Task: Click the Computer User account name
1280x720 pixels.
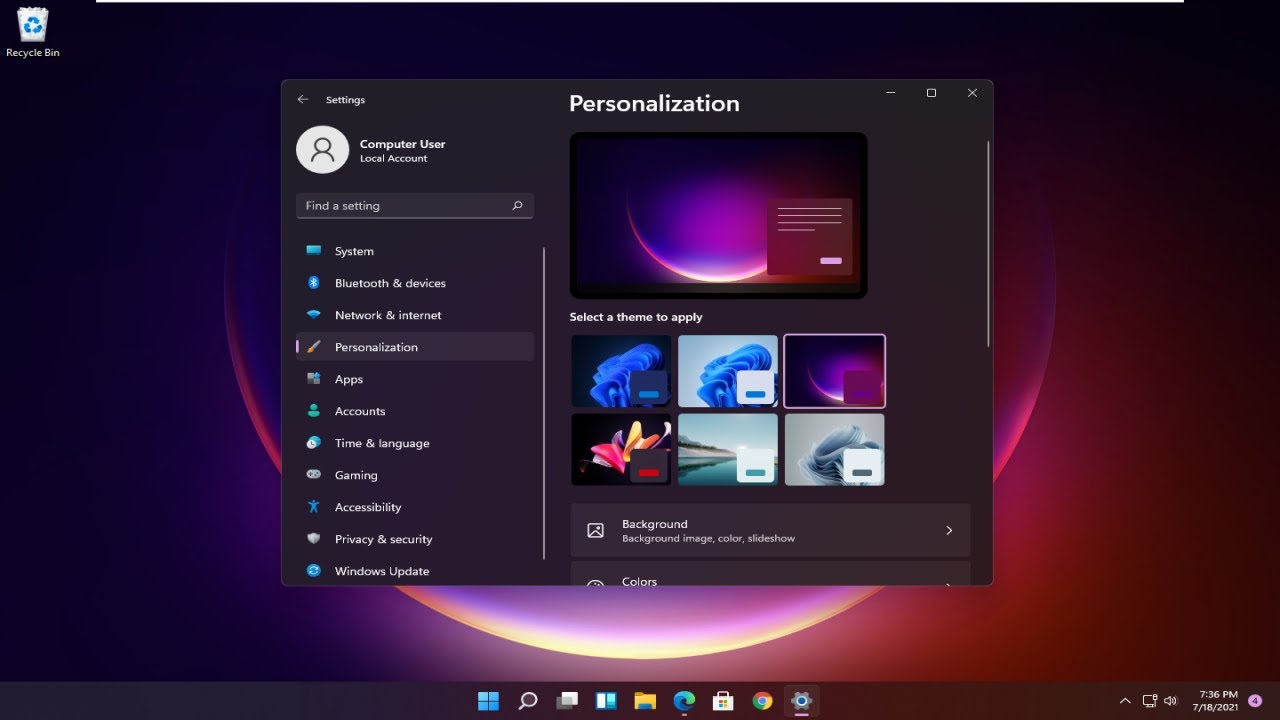Action: [403, 144]
